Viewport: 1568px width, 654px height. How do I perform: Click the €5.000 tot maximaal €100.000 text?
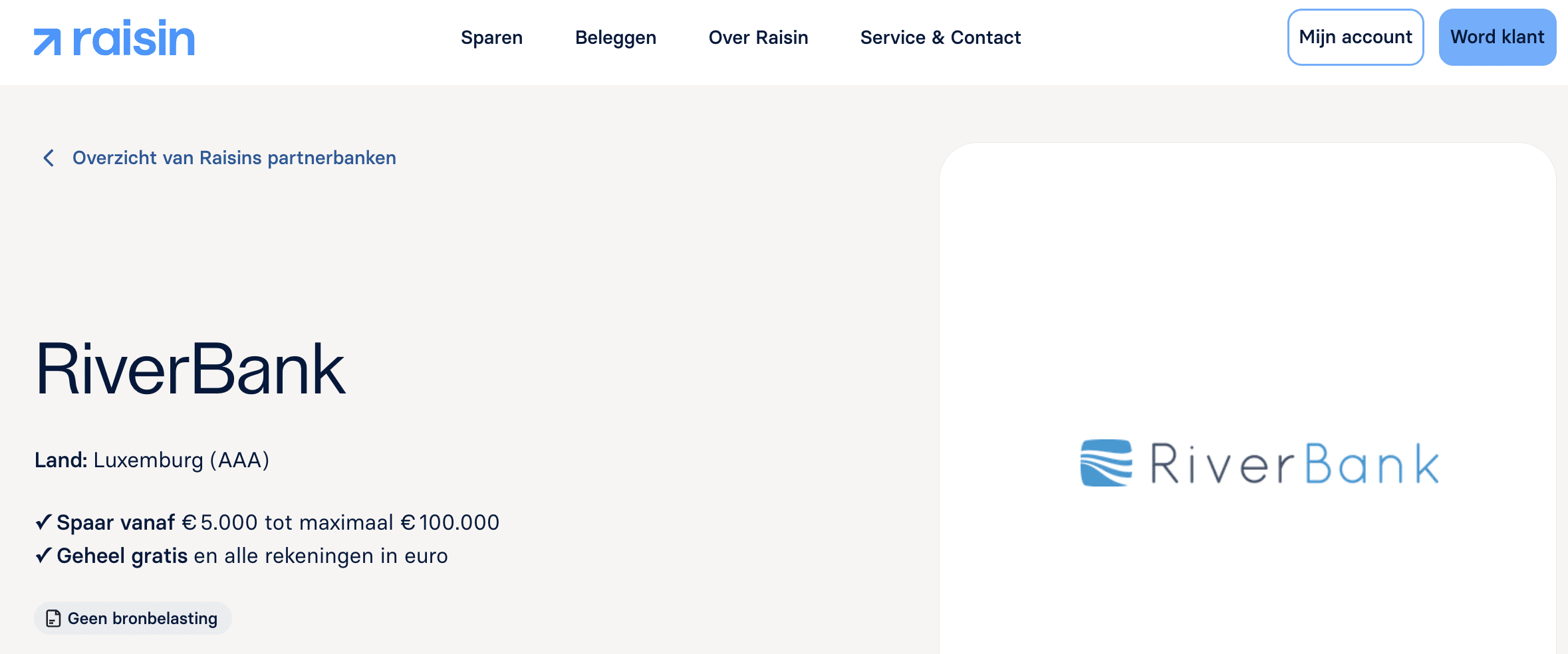[x=350, y=522]
